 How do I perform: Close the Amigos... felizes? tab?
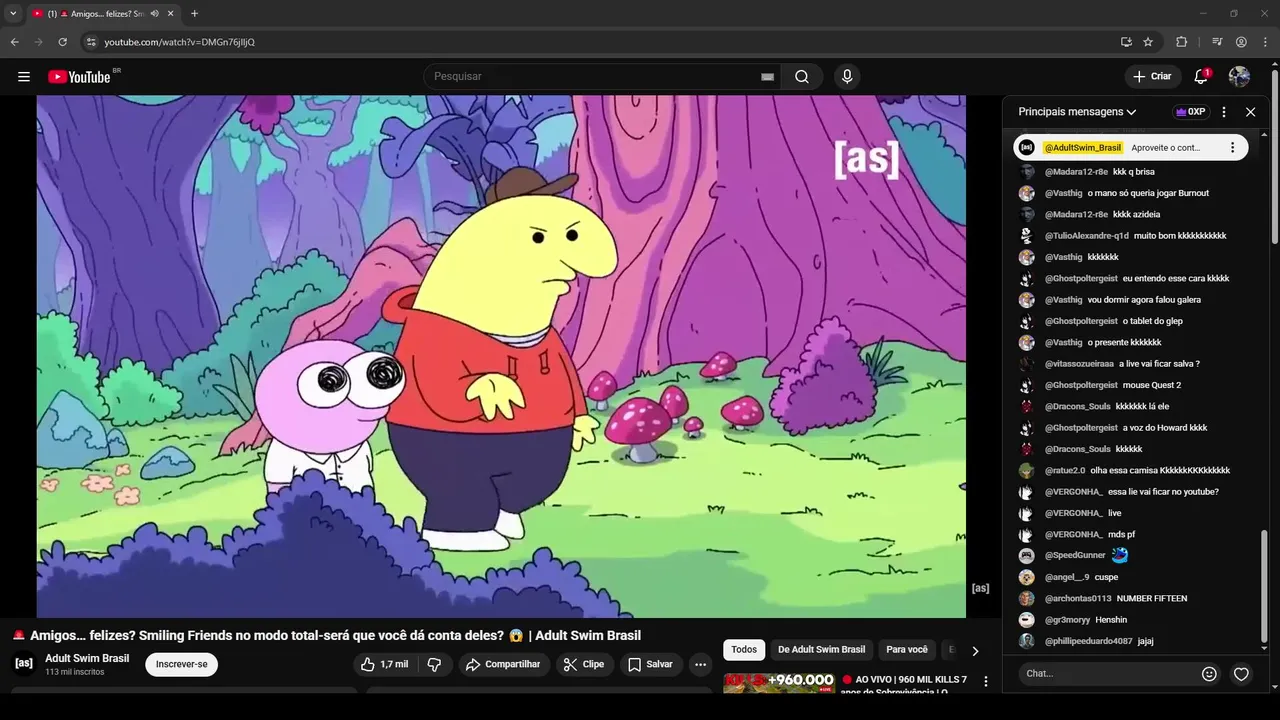click(x=171, y=14)
